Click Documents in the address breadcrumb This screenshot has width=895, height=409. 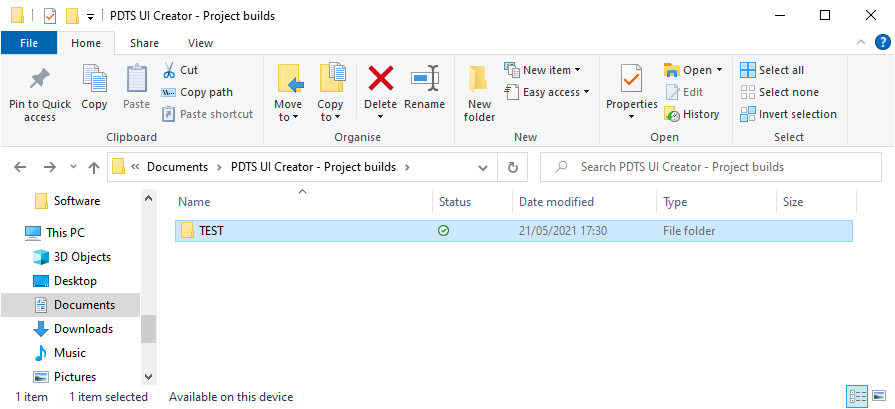[x=178, y=167]
